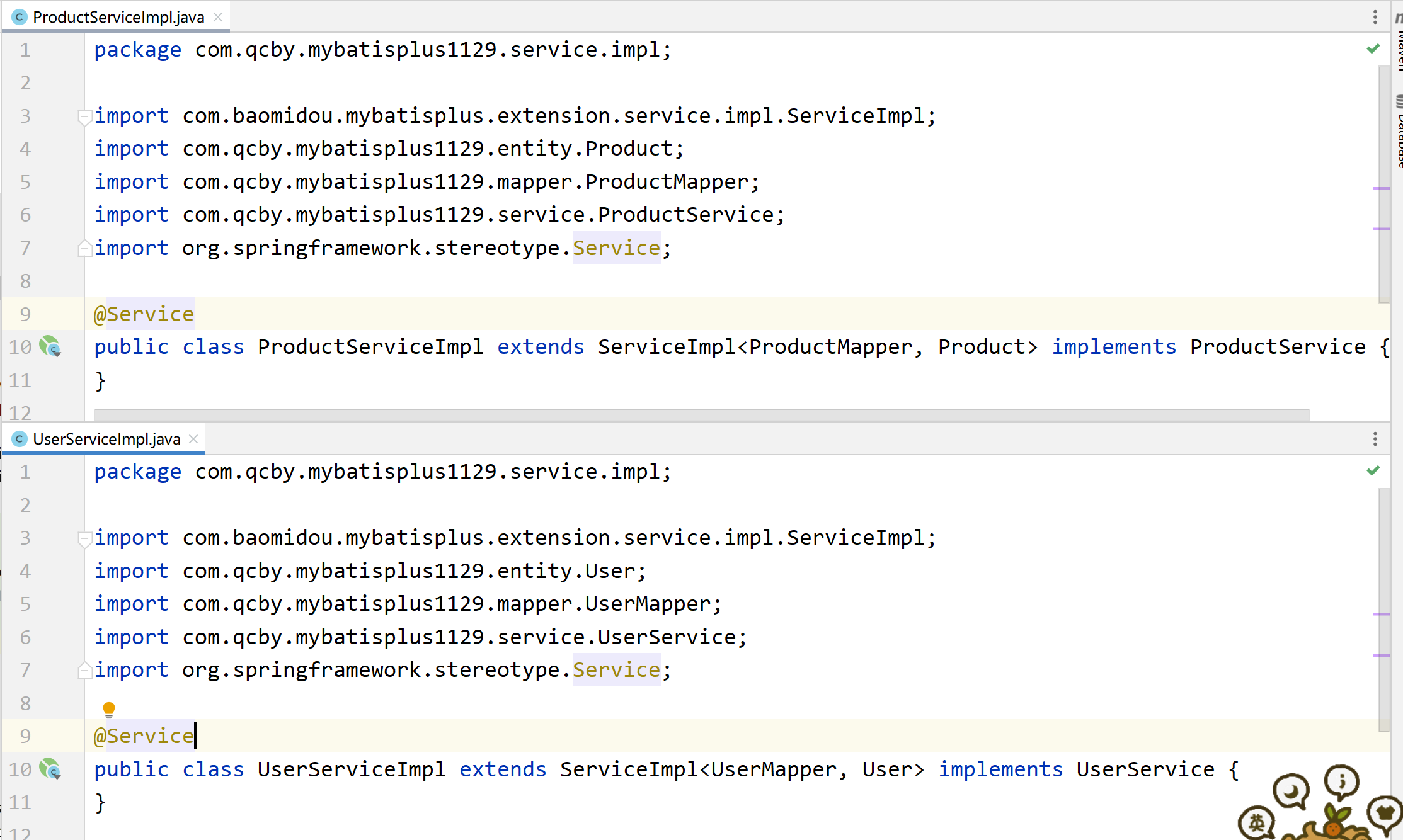Click imports end fold marker in top editor
Viewport: 1403px width, 840px height.
click(x=84, y=249)
